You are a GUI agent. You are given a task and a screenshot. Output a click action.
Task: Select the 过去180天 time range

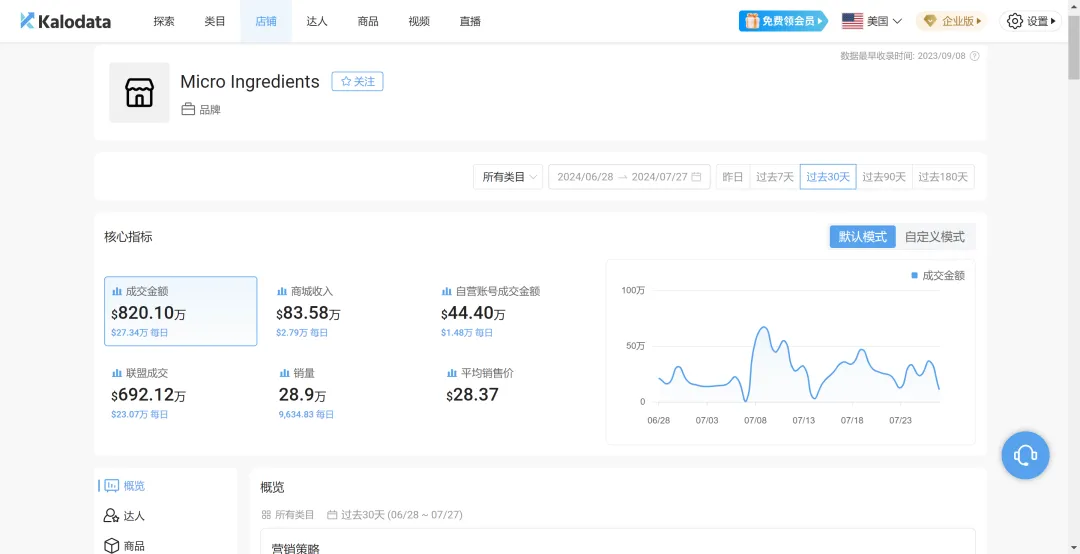943,177
